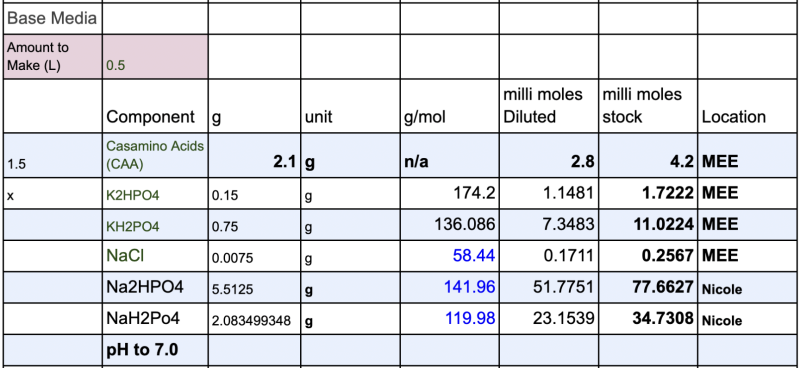Select the 5.5125 grams cell

point(254,287)
